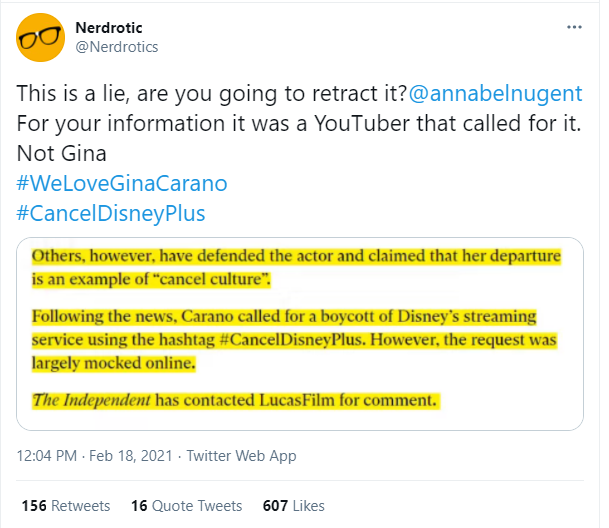The height and width of the screenshot is (528, 609).
Task: Open the Twitter Web App source link
Action: pos(244,456)
